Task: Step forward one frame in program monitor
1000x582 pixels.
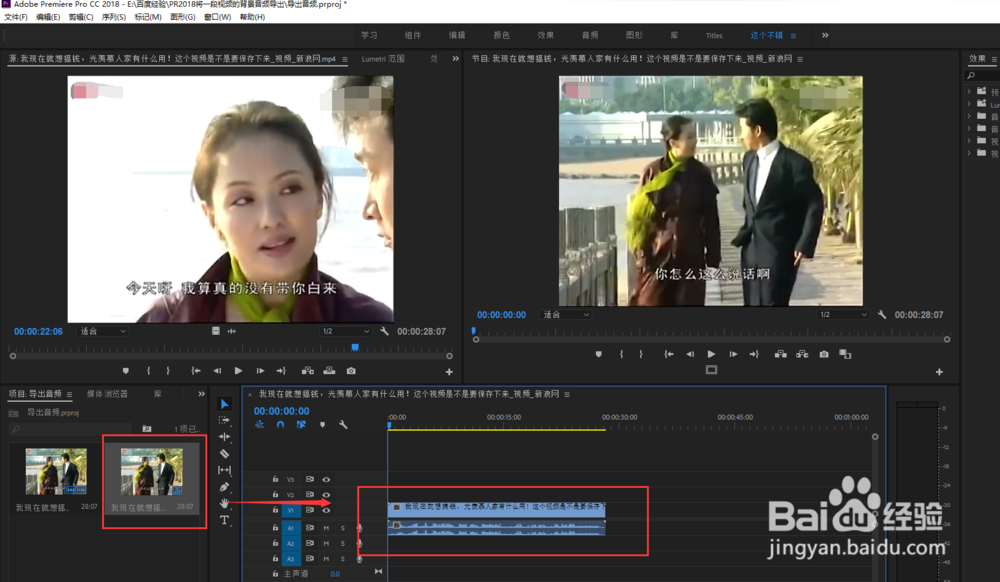Action: click(733, 354)
